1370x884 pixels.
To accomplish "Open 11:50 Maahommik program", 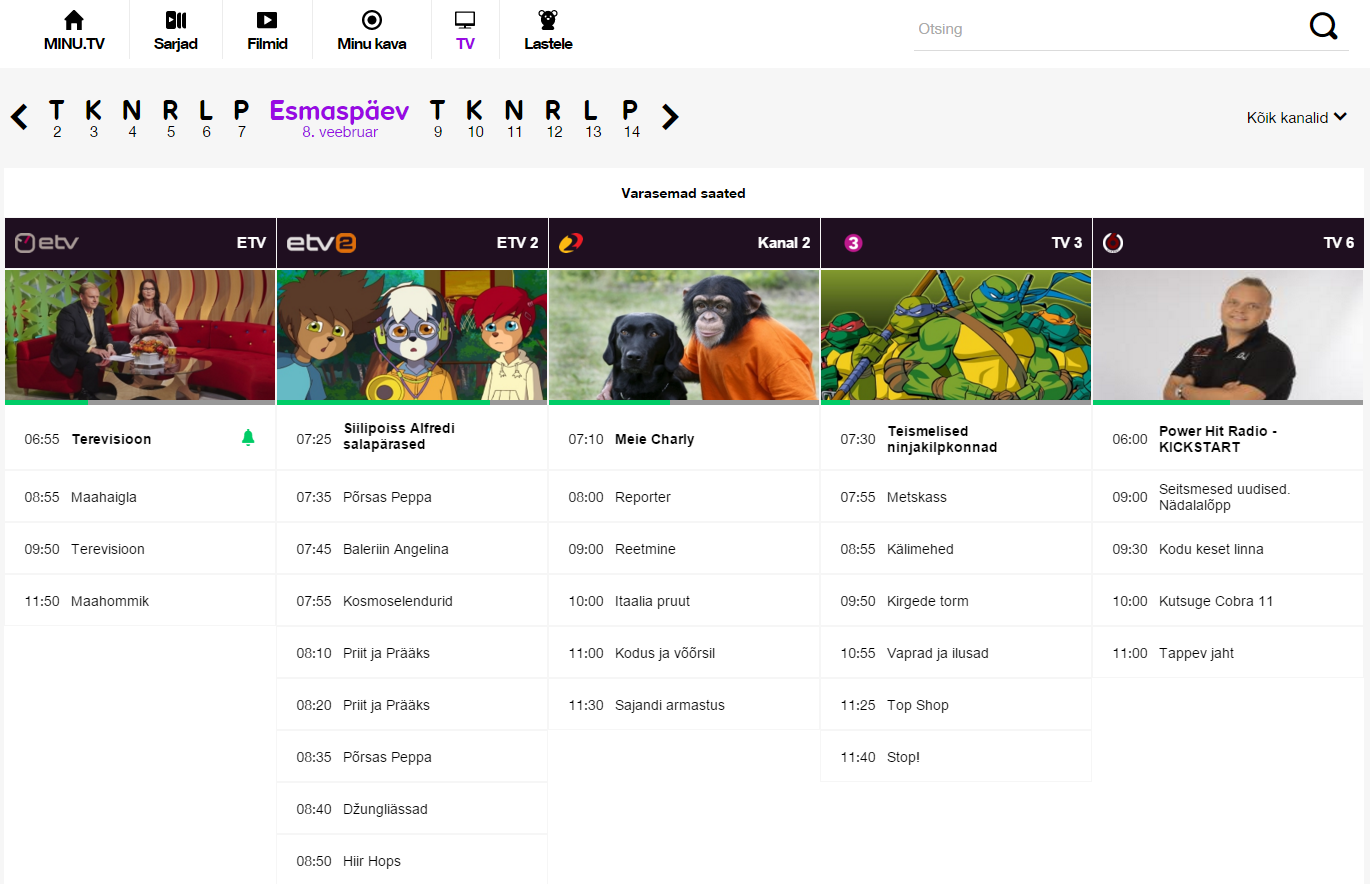I will click(140, 601).
